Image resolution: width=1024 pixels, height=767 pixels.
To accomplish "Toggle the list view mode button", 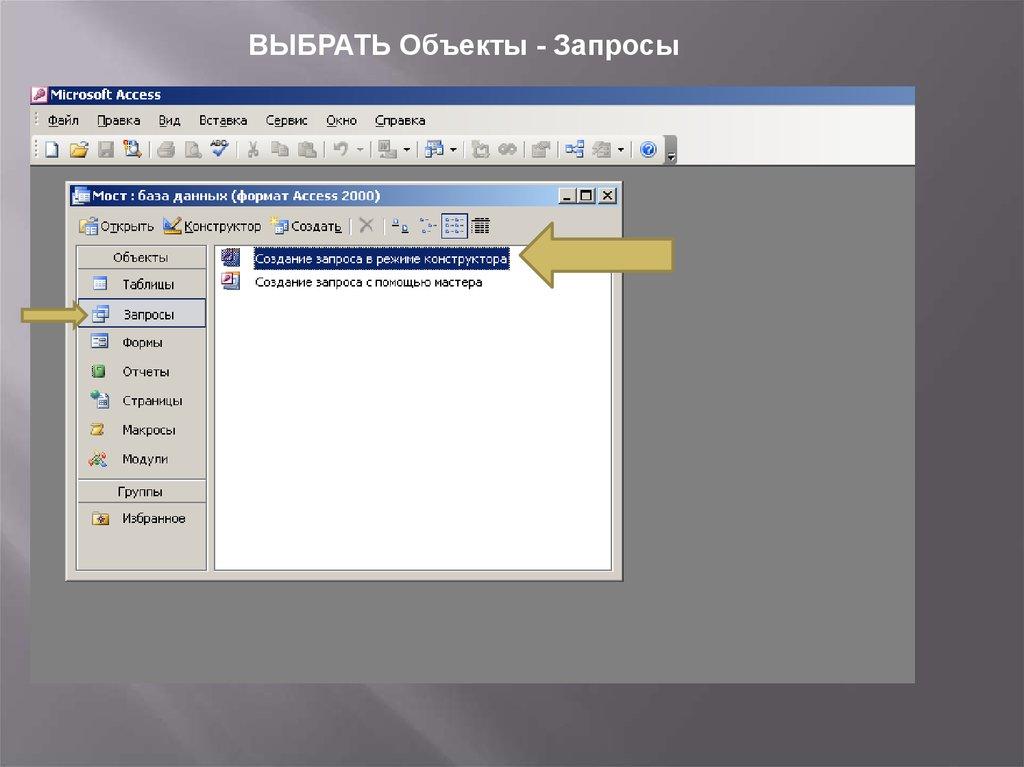I will pyautogui.click(x=454, y=226).
